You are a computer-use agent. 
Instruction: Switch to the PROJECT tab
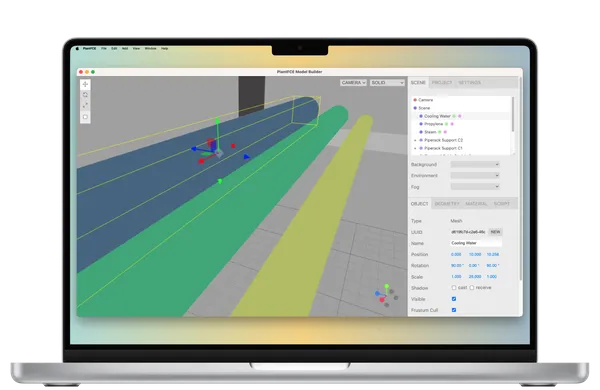click(x=442, y=83)
